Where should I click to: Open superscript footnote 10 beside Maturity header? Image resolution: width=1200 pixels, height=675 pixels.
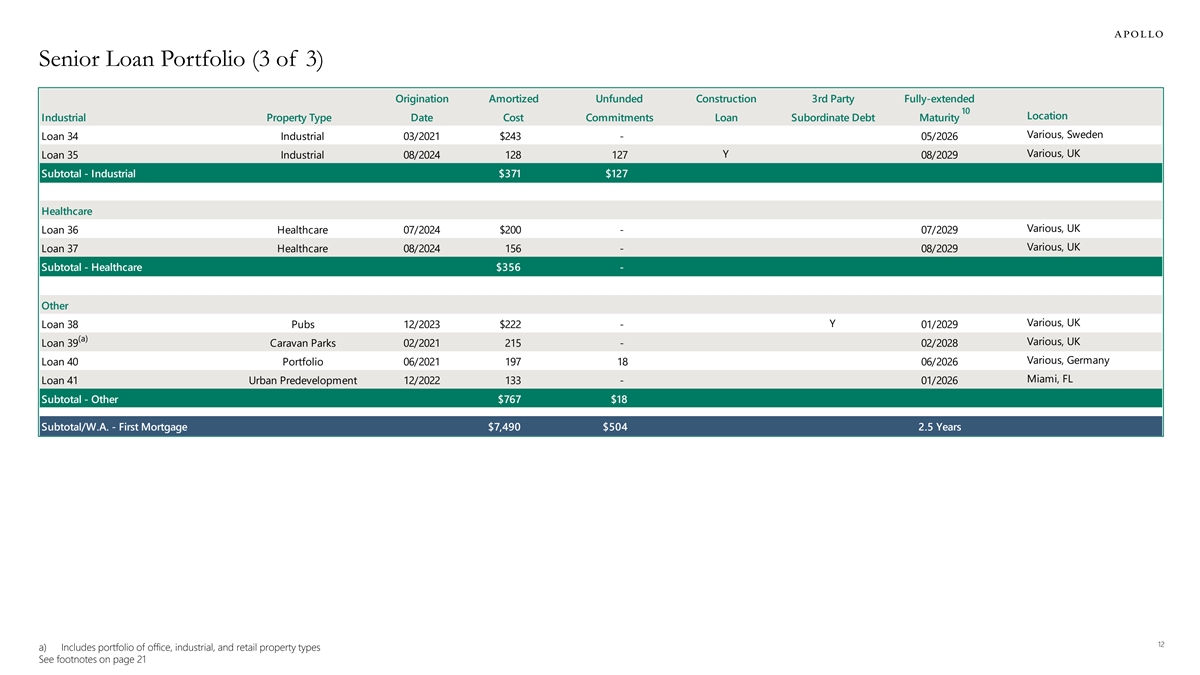966,111
